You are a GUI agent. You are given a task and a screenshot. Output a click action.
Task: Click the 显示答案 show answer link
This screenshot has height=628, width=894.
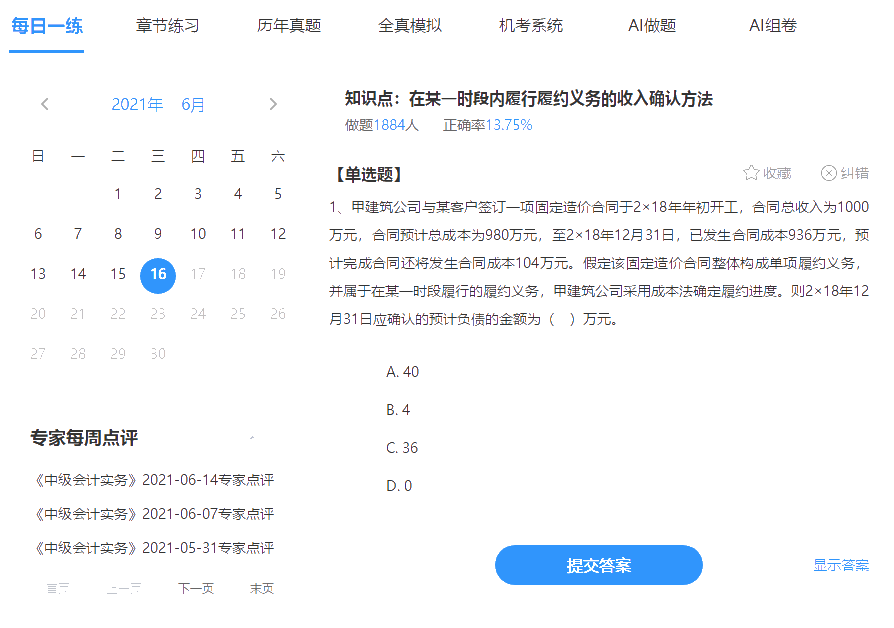pos(841,565)
